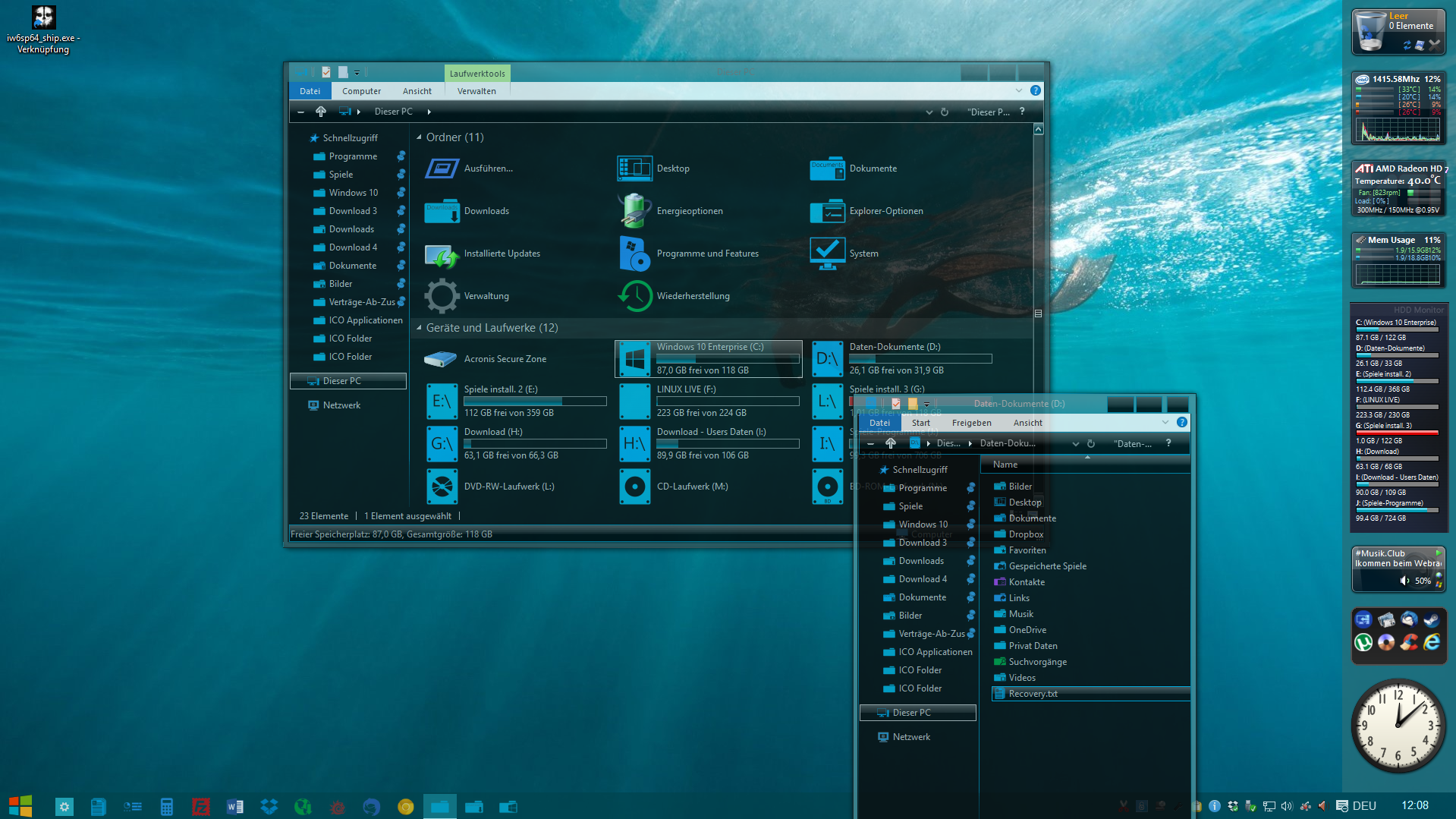Launch Steam from the launcher gadget
This screenshot has width=1456, height=819.
pyautogui.click(x=1431, y=620)
